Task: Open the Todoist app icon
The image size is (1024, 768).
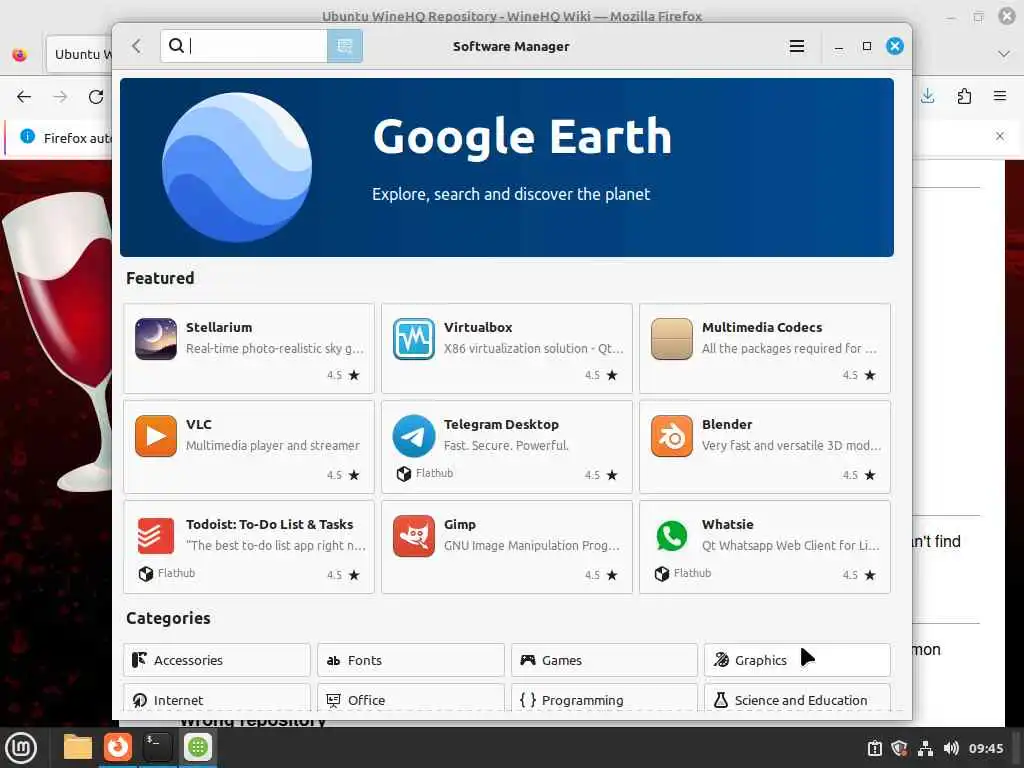Action: coord(155,536)
